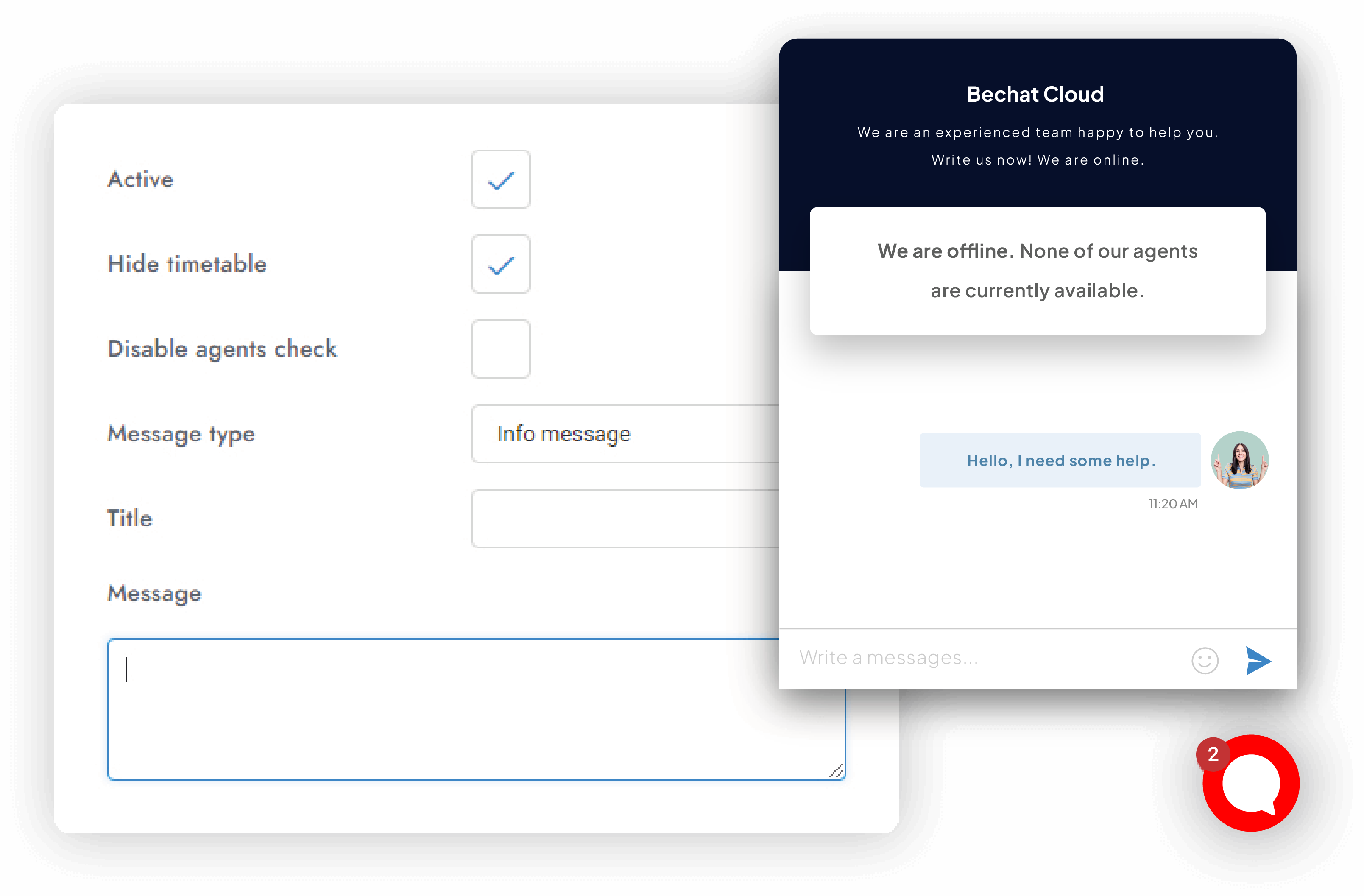Click the Disable agents check label
The height and width of the screenshot is (896, 1364).
click(222, 349)
